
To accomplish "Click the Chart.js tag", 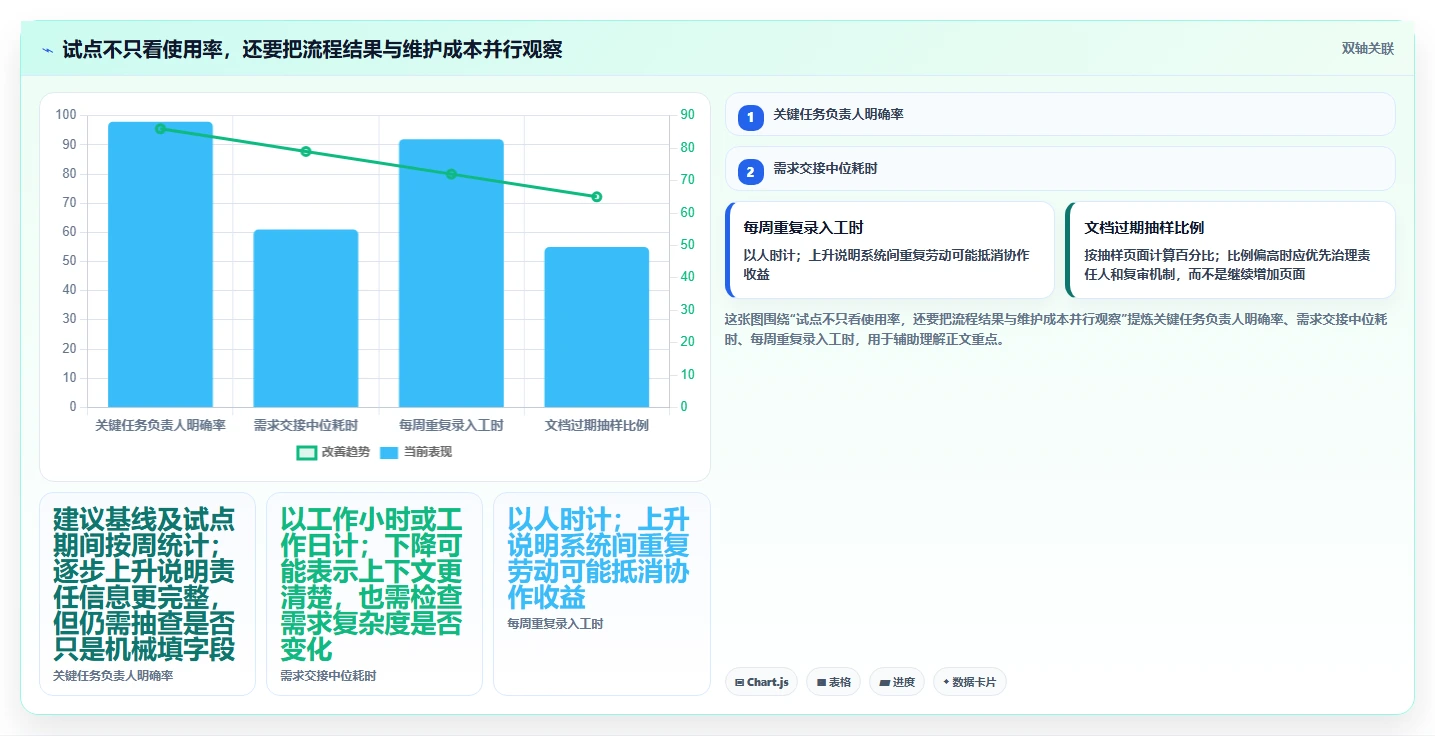I will [761, 682].
